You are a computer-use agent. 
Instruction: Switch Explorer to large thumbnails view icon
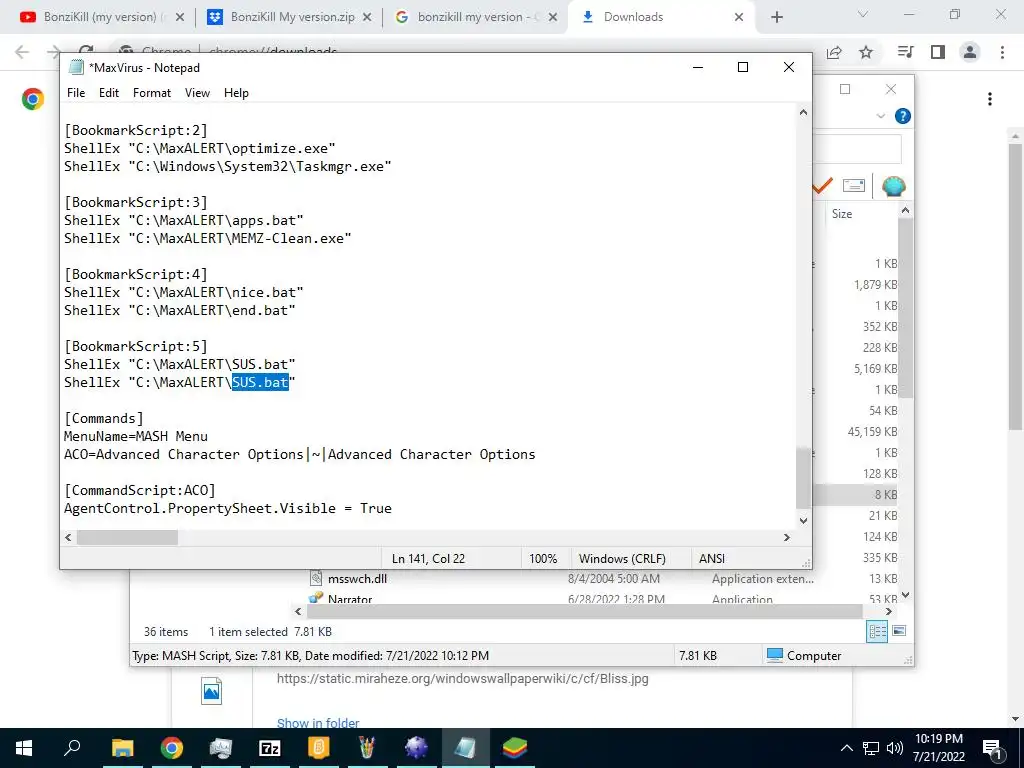[x=899, y=631]
